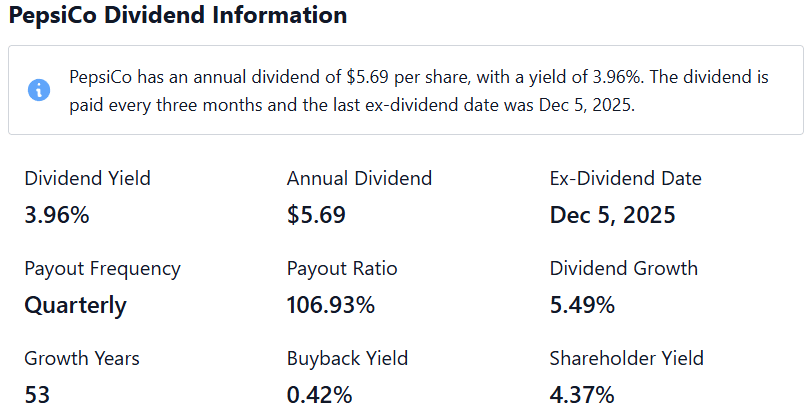The height and width of the screenshot is (415, 807).
Task: Click the 0.42% buyback yield value
Action: (320, 395)
